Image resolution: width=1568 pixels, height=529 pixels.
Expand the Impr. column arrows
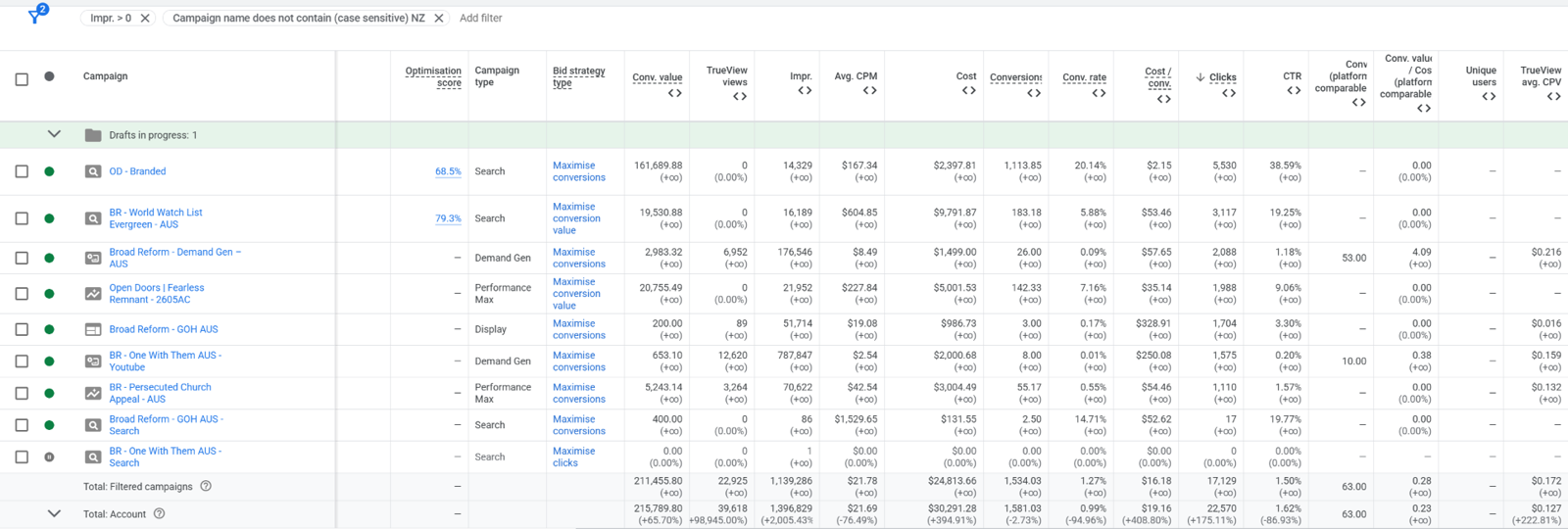point(805,90)
